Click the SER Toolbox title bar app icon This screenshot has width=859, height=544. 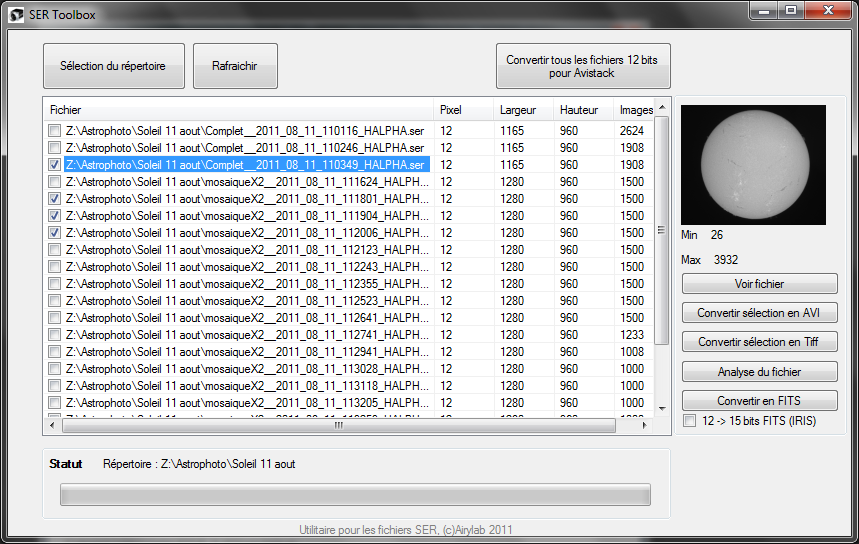pos(16,15)
